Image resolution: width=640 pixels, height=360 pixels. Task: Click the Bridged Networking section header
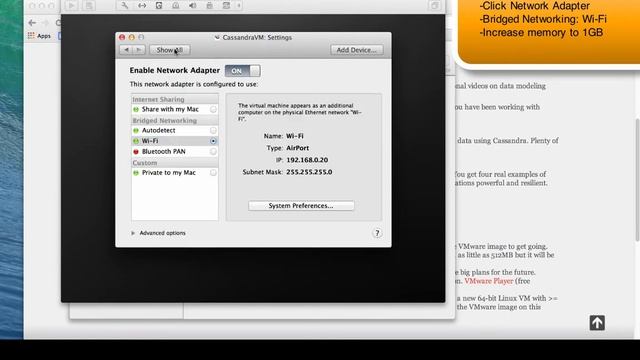[164, 121]
